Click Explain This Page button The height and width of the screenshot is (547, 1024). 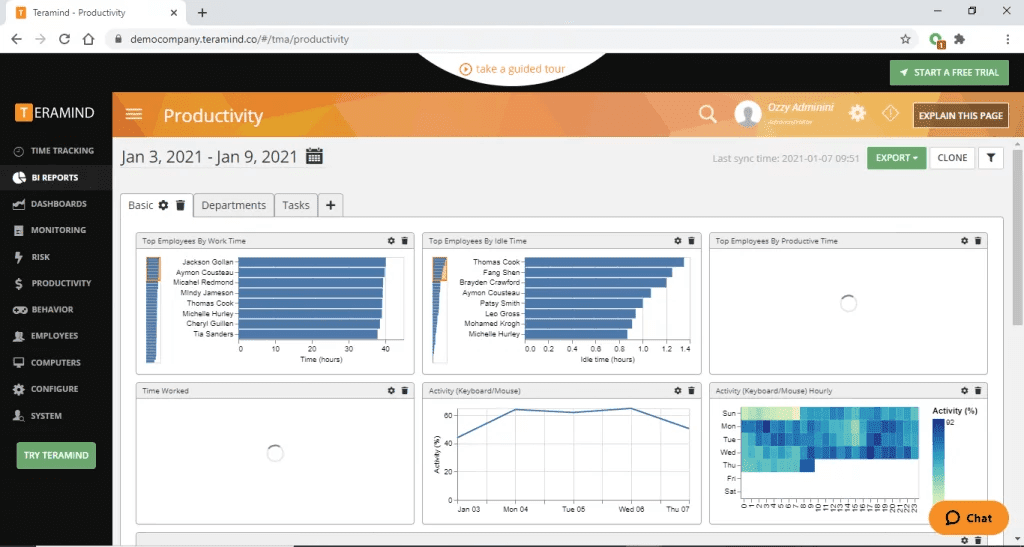[961, 116]
